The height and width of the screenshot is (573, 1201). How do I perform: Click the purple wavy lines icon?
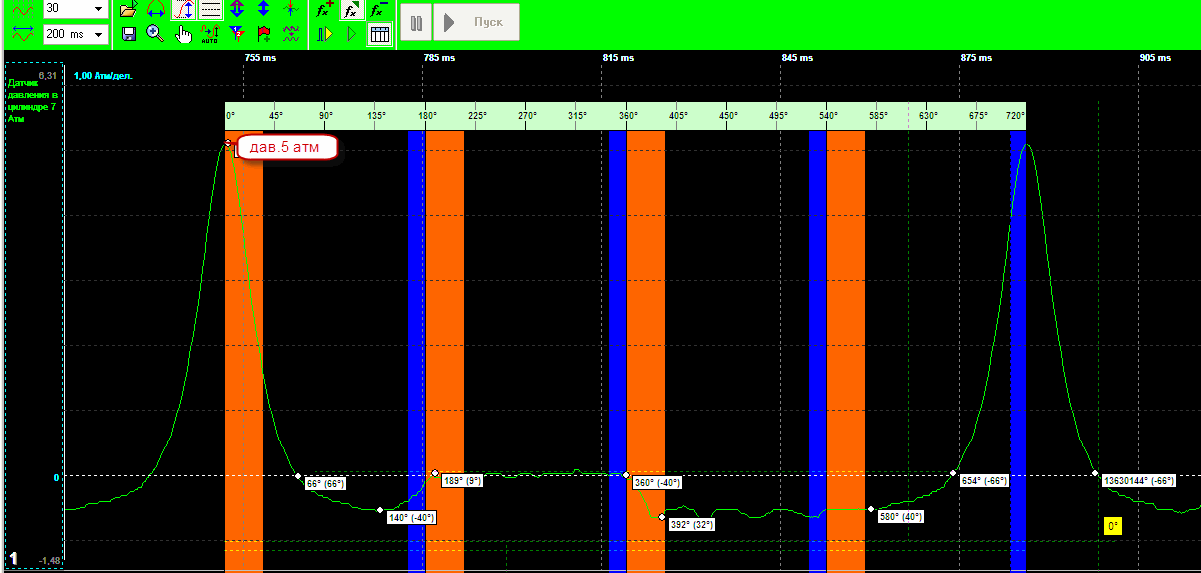(x=291, y=34)
